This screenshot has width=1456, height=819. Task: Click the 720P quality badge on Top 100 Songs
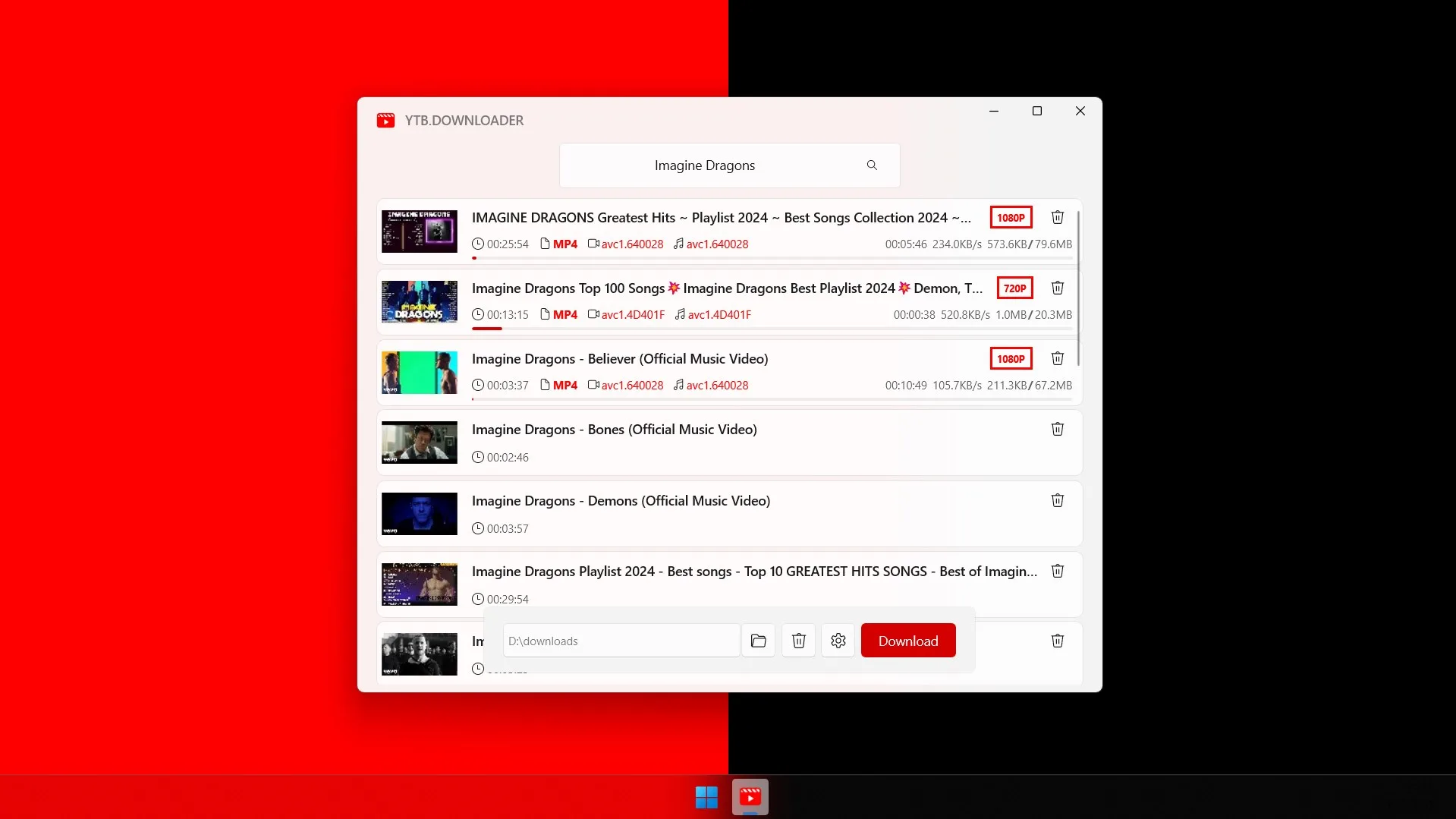coord(1014,288)
